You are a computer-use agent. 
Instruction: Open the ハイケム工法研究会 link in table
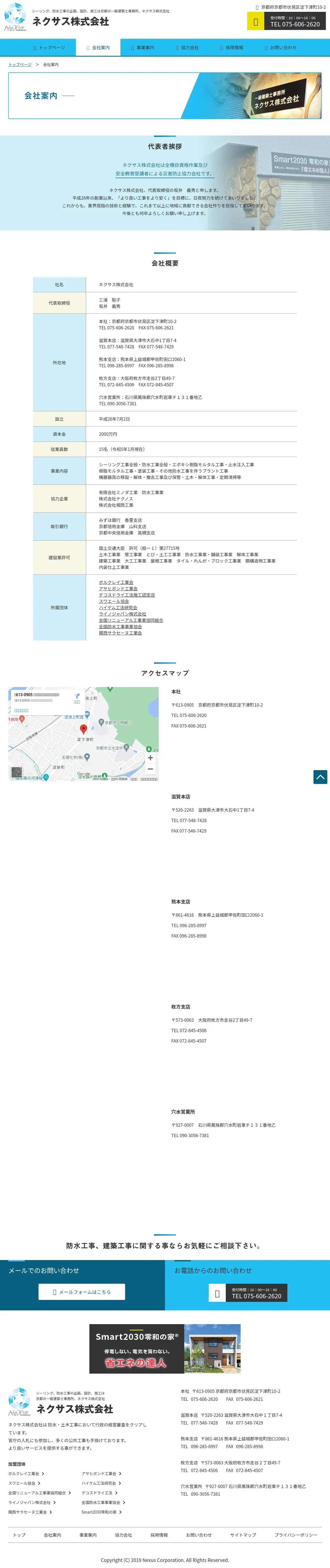[x=118, y=607]
